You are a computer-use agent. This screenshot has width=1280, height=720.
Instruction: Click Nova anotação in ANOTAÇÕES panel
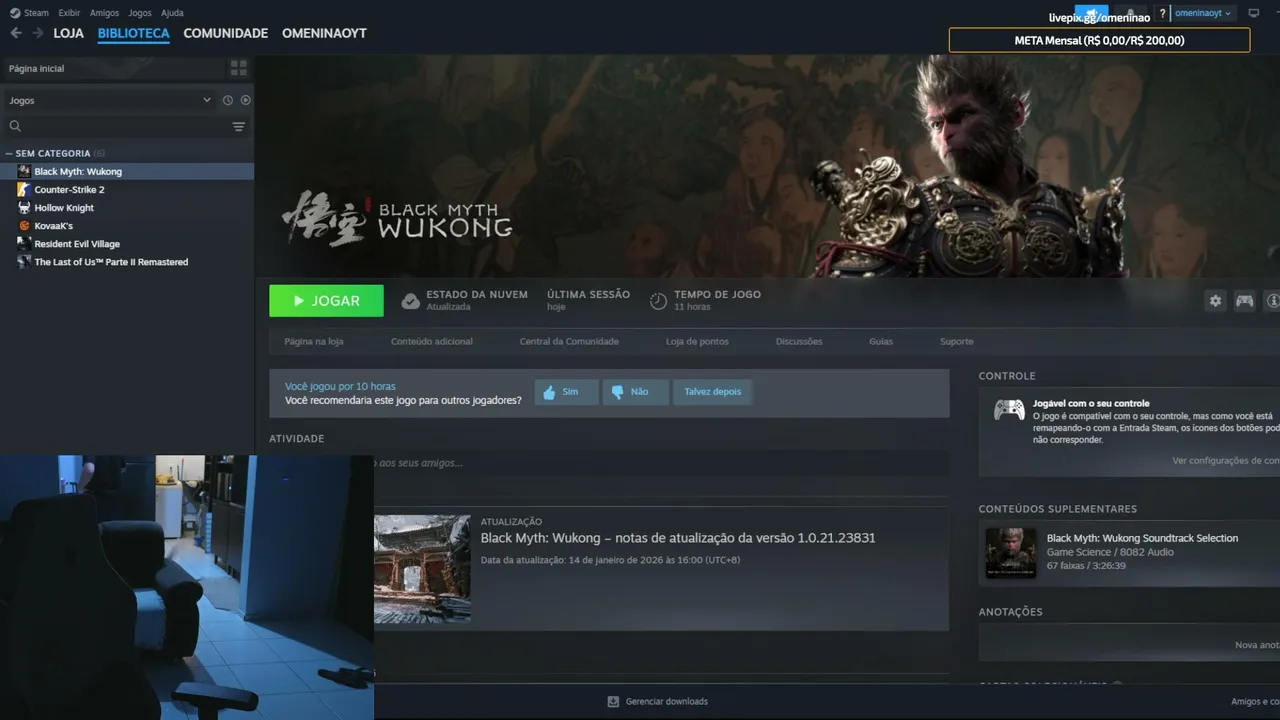(x=1257, y=645)
